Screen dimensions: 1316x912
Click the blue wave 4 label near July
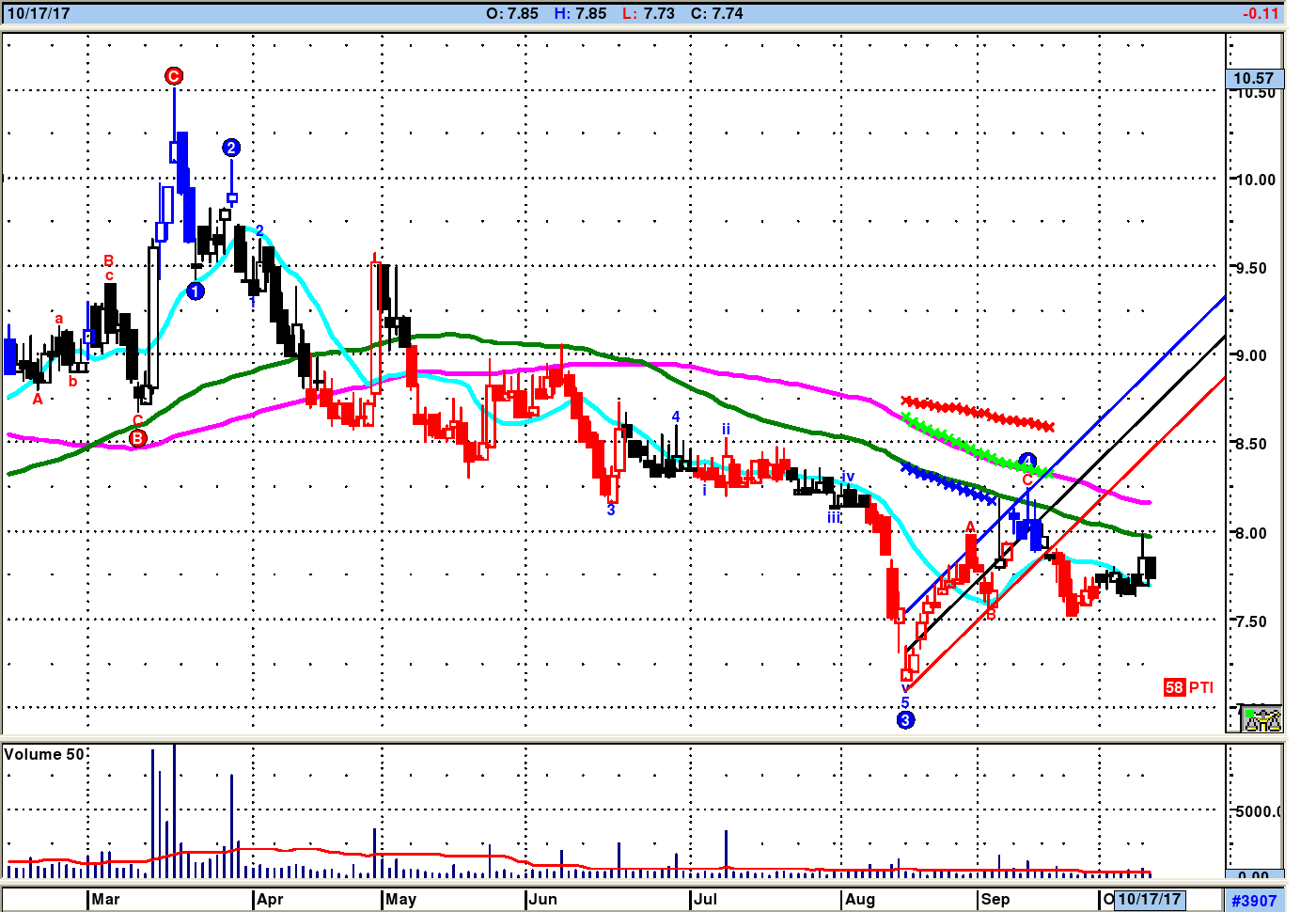[x=676, y=417]
